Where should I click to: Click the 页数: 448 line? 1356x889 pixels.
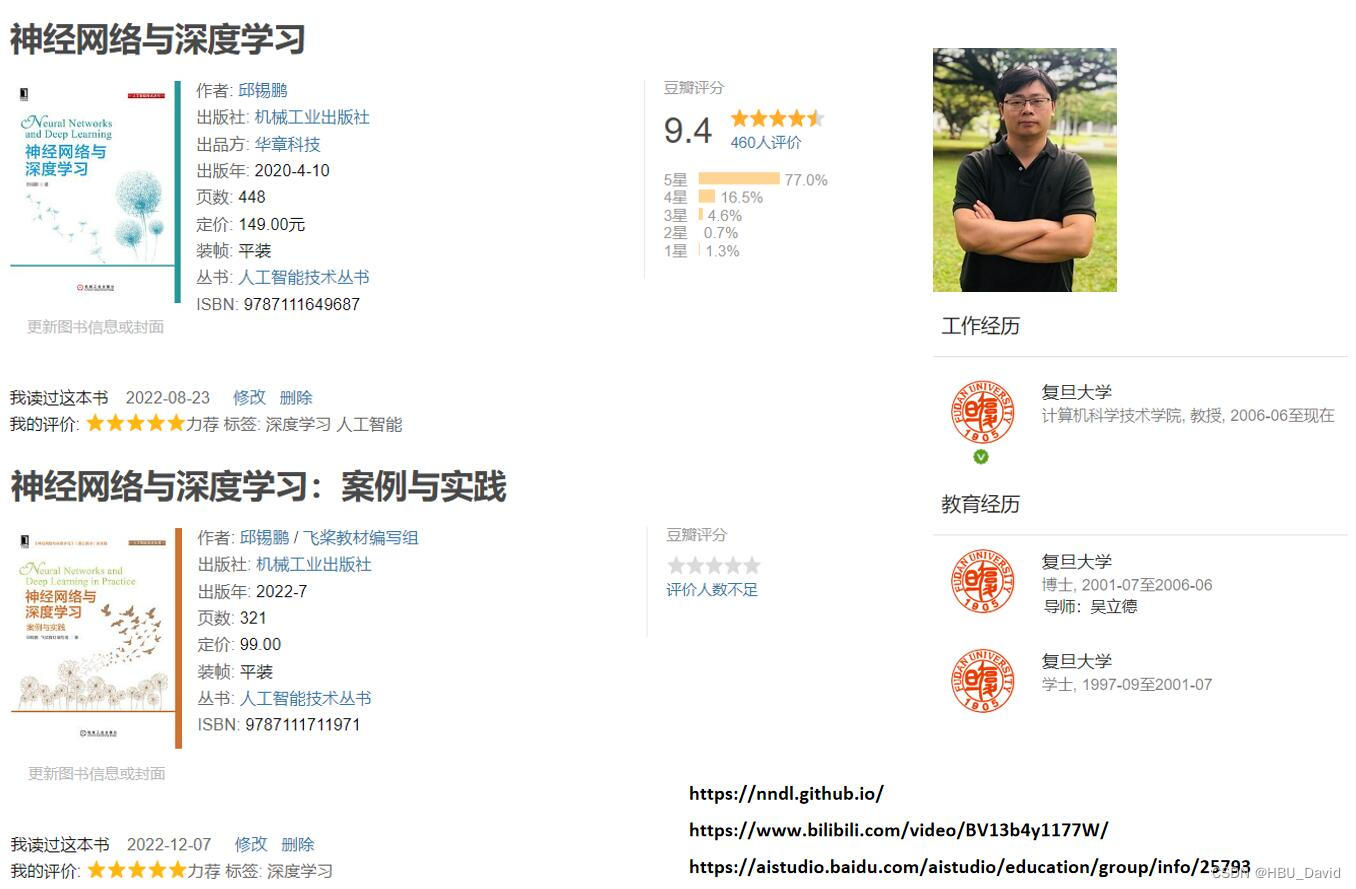pyautogui.click(x=231, y=197)
